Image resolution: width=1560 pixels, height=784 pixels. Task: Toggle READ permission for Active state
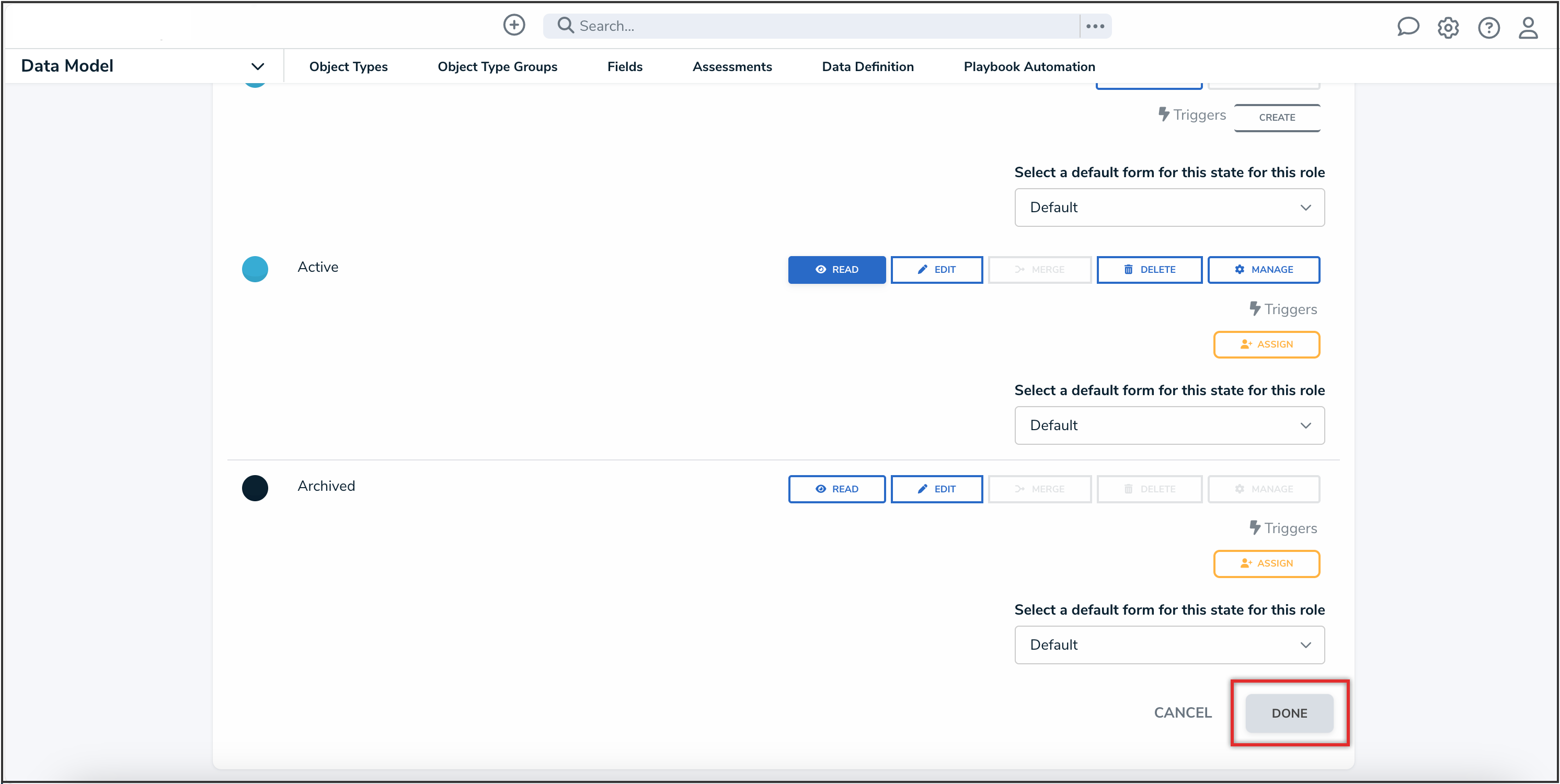(836, 269)
